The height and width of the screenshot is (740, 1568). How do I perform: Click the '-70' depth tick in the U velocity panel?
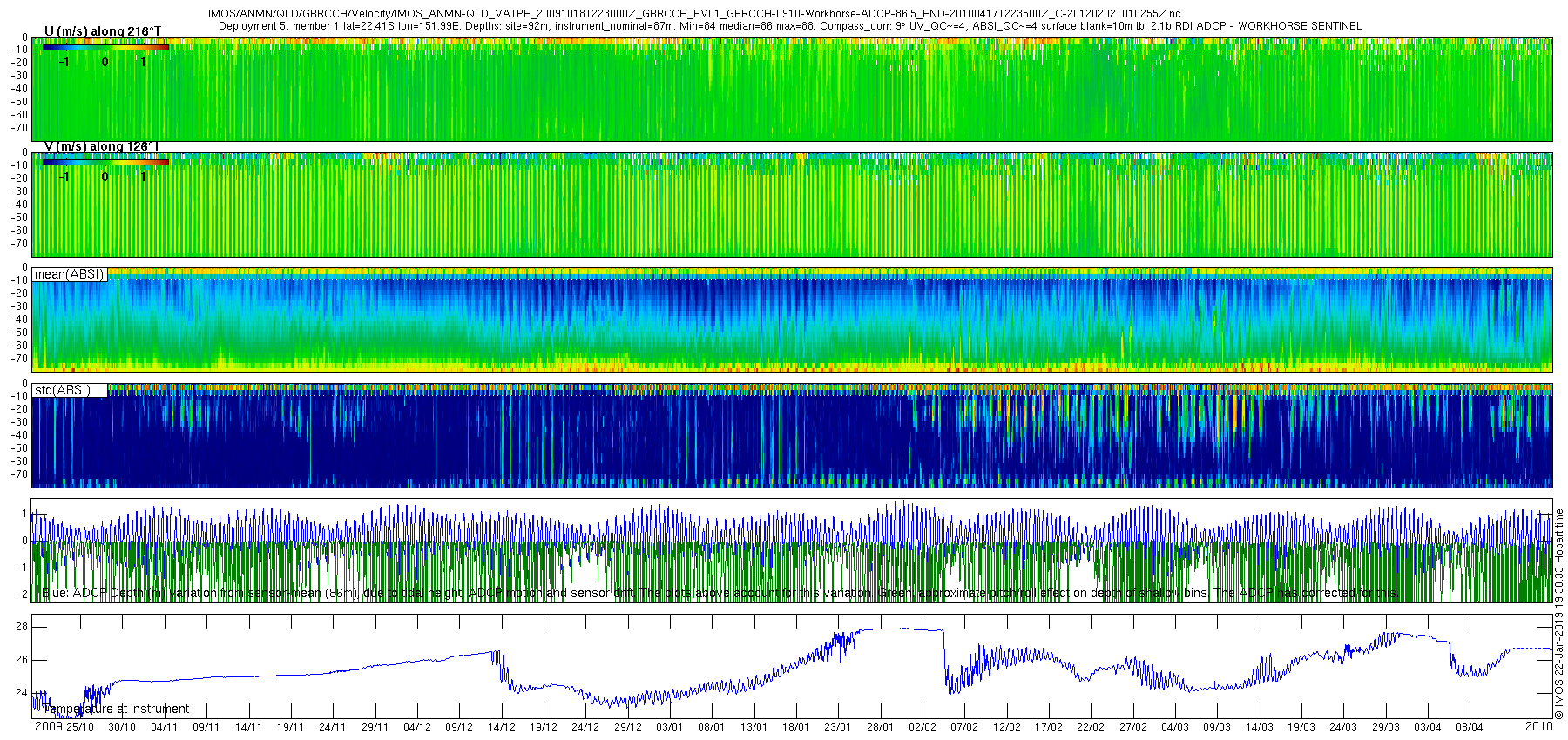tap(17, 128)
